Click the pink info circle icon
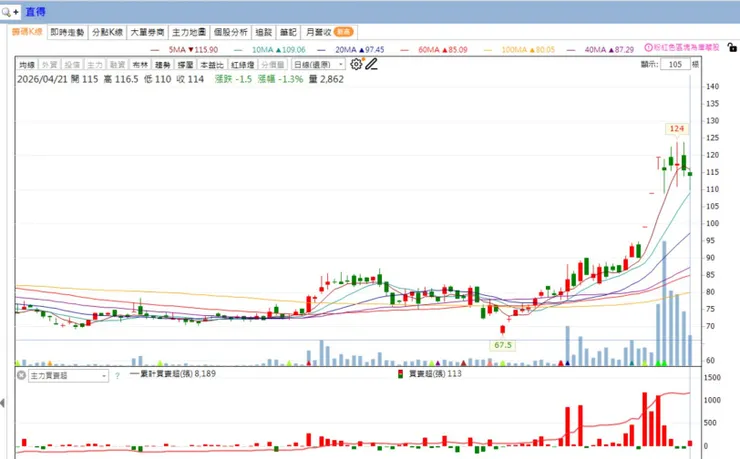Screen dimensions: 740x459 [648, 48]
